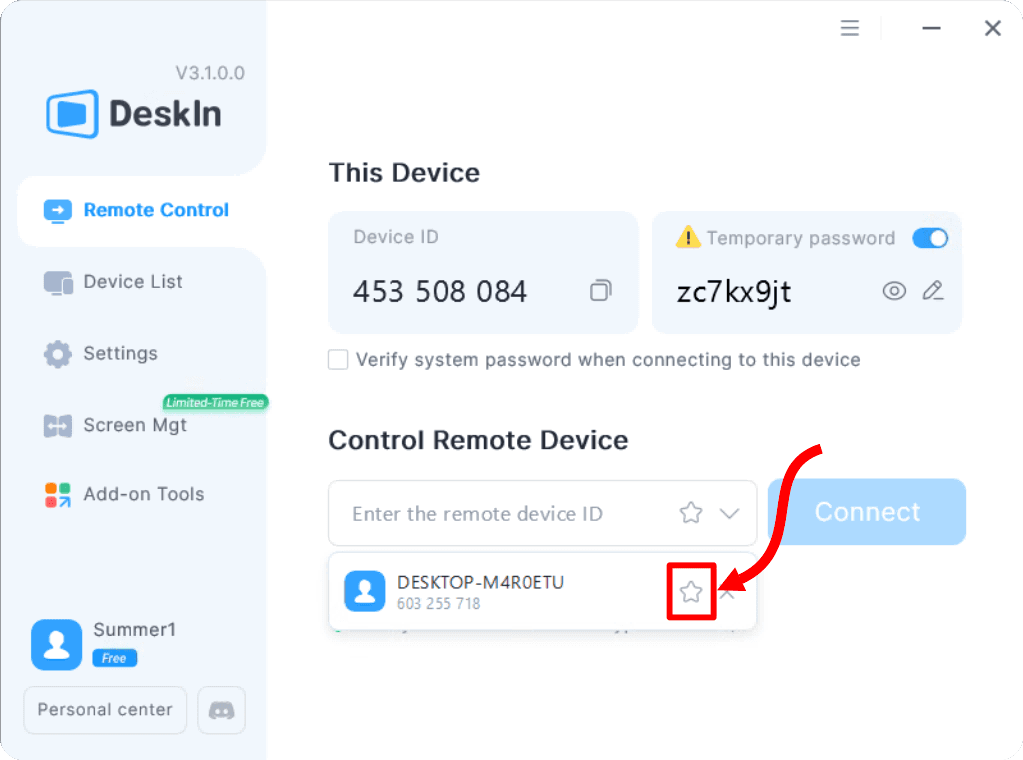Copy the Device ID number
Screen dimensions: 1023x760
[600, 291]
